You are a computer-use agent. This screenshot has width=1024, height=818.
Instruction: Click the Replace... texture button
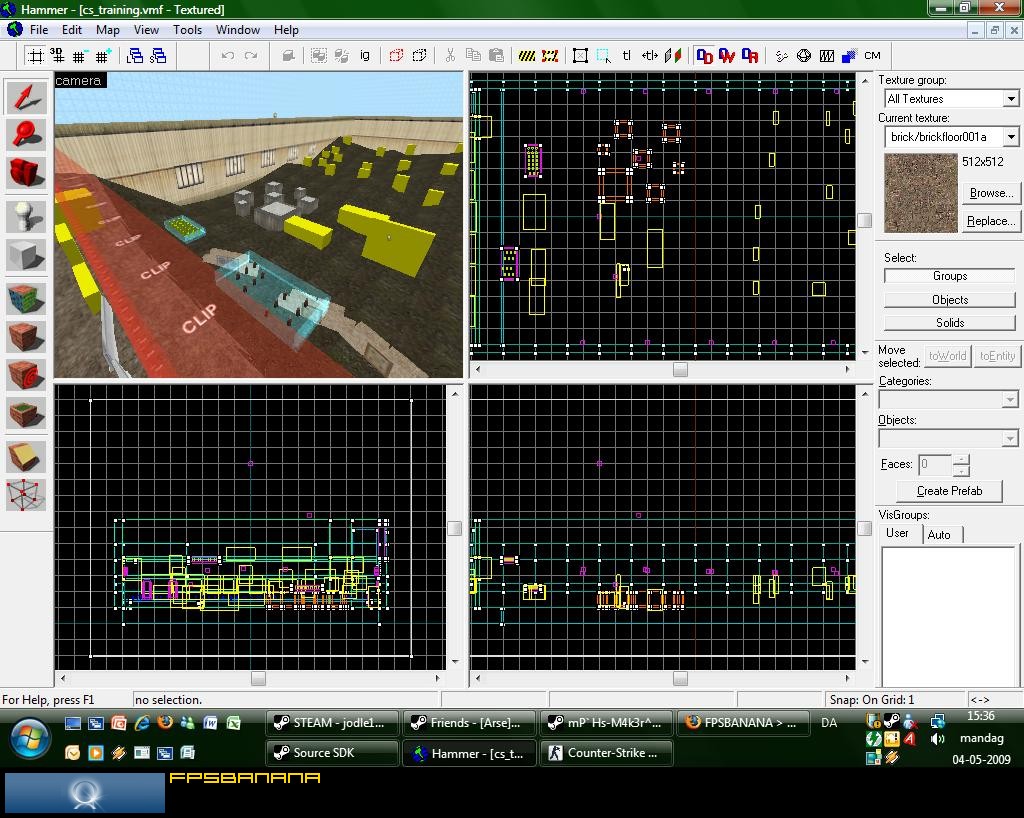click(991, 221)
